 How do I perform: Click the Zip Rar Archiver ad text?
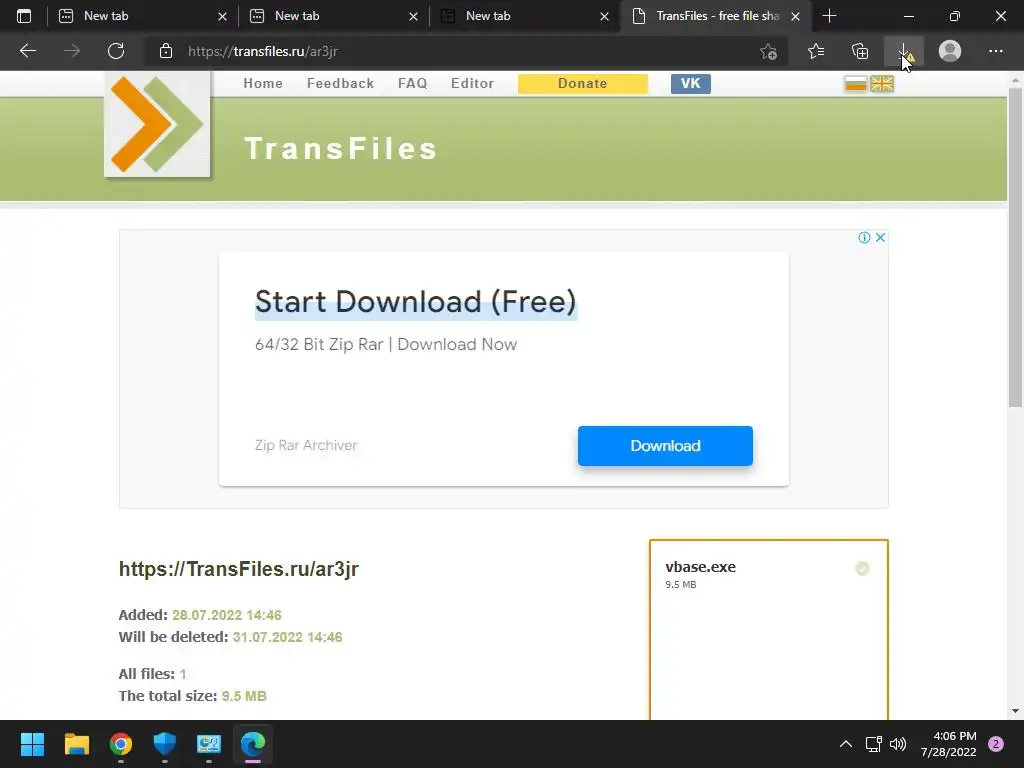(x=306, y=445)
